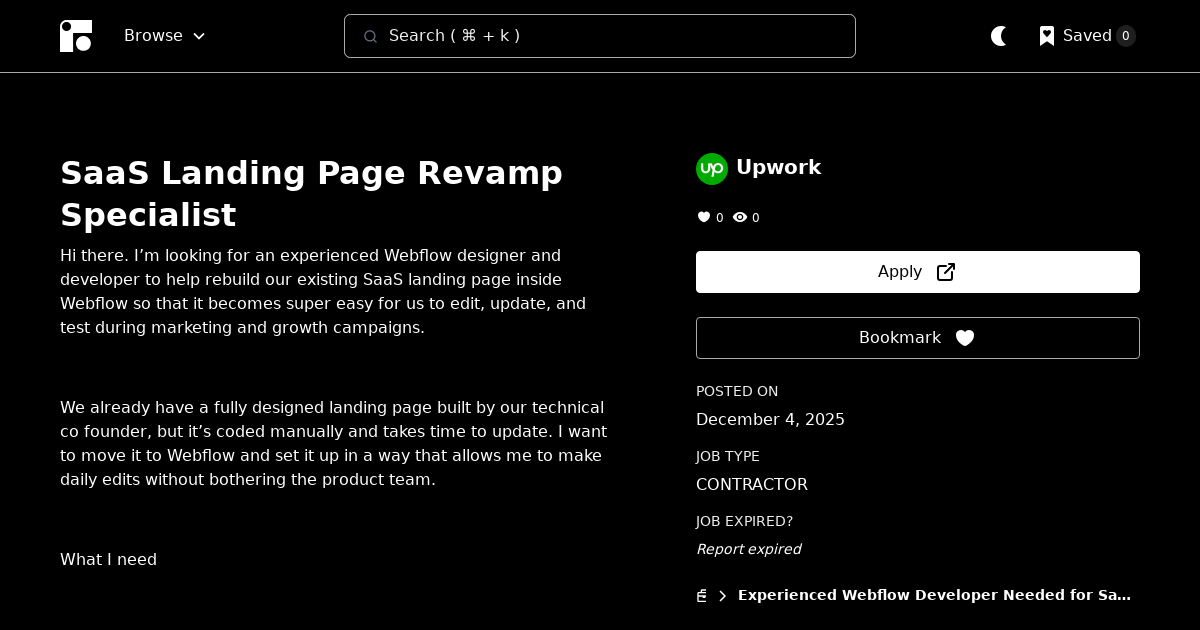Click the external link icon on Apply button
This screenshot has width=1200, height=630.
click(x=945, y=271)
